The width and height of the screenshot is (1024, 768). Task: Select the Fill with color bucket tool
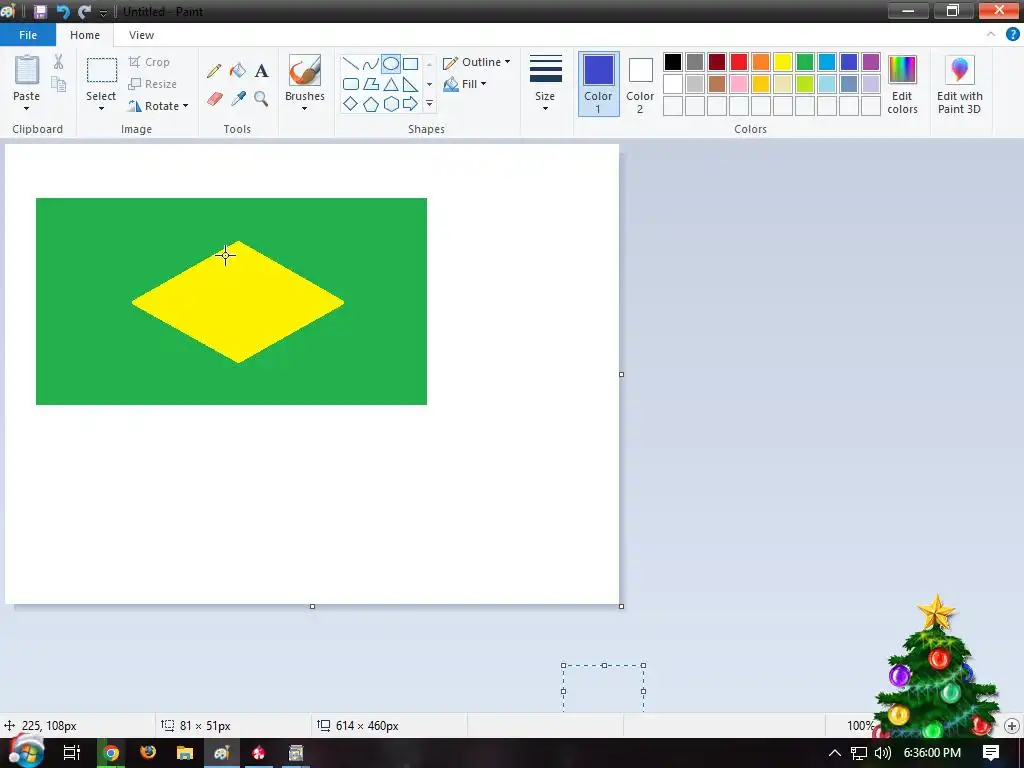238,71
